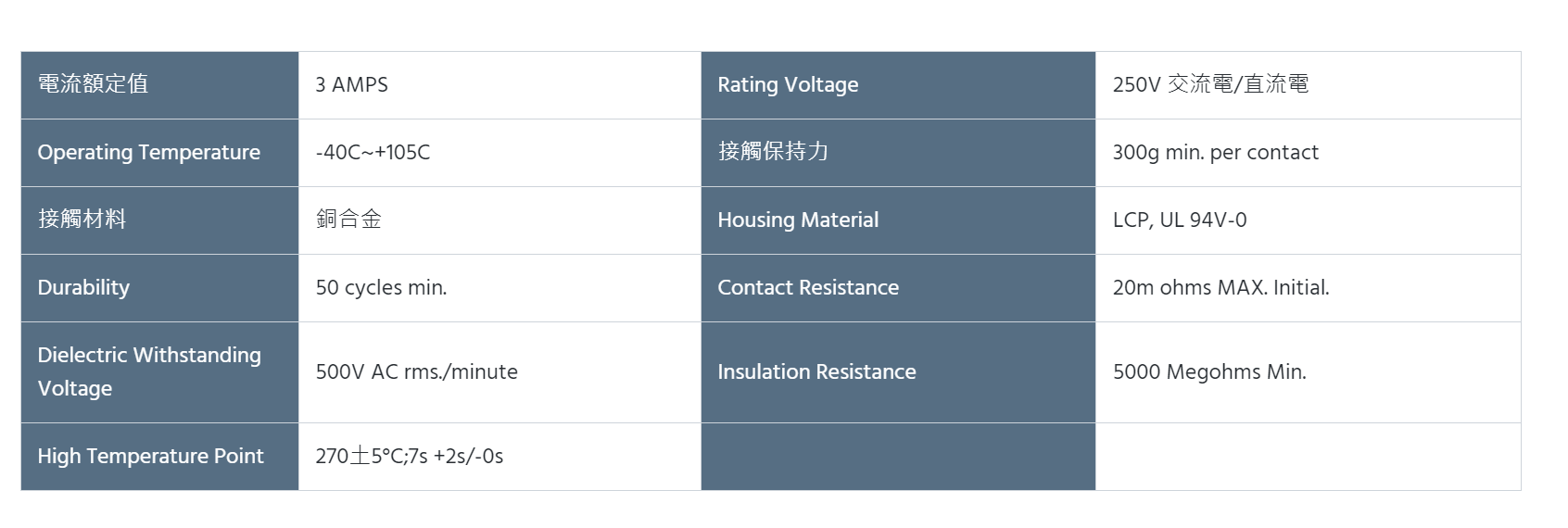Click the 銅合金 value cell

(348, 220)
